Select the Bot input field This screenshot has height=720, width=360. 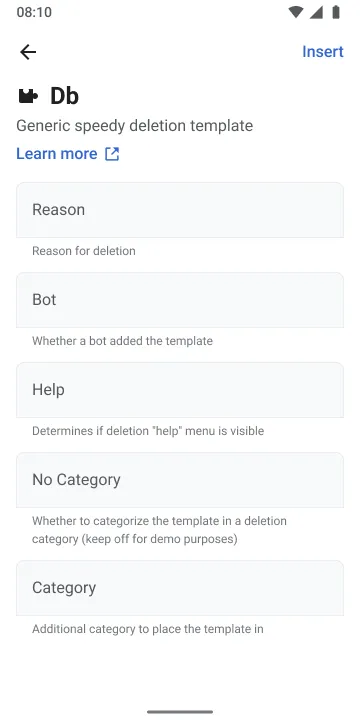pos(180,300)
